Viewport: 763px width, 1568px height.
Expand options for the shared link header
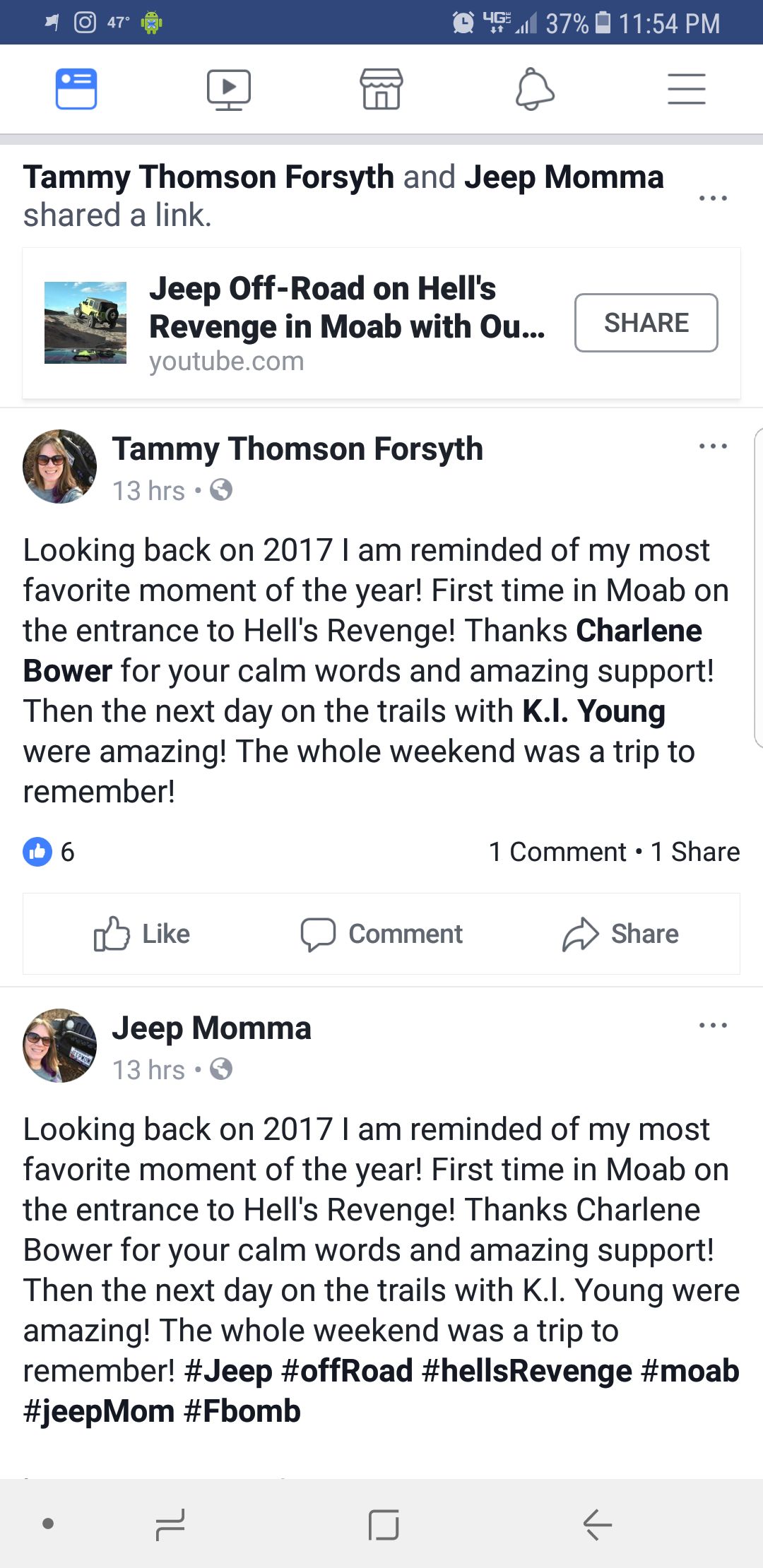[x=712, y=198]
